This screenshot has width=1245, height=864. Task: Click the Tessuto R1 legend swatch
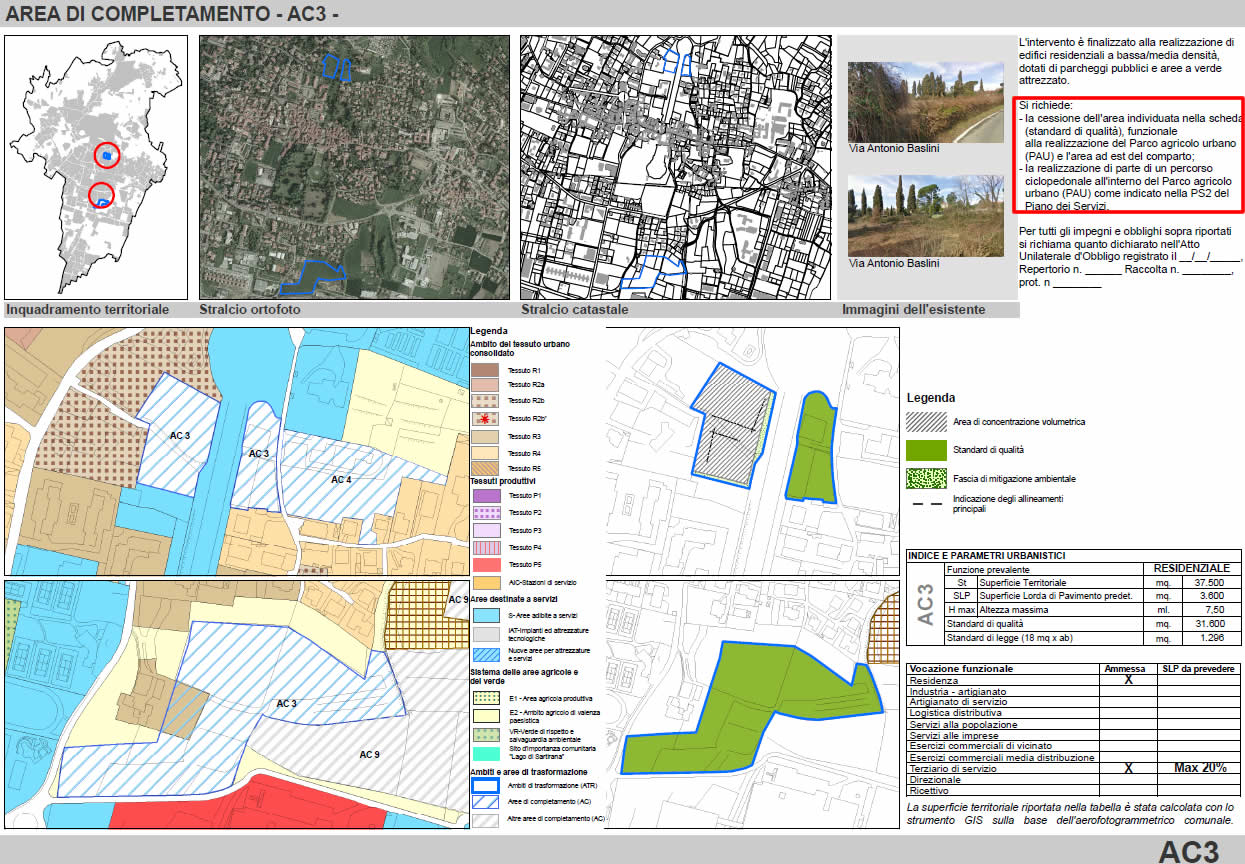[x=485, y=371]
